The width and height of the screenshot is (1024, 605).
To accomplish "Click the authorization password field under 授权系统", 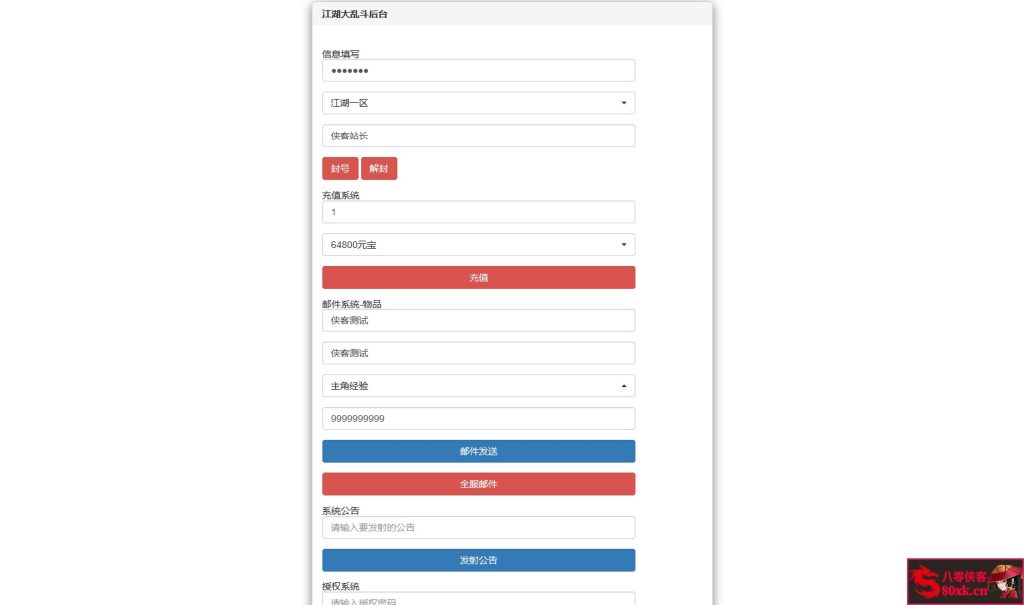I will click(x=478, y=600).
